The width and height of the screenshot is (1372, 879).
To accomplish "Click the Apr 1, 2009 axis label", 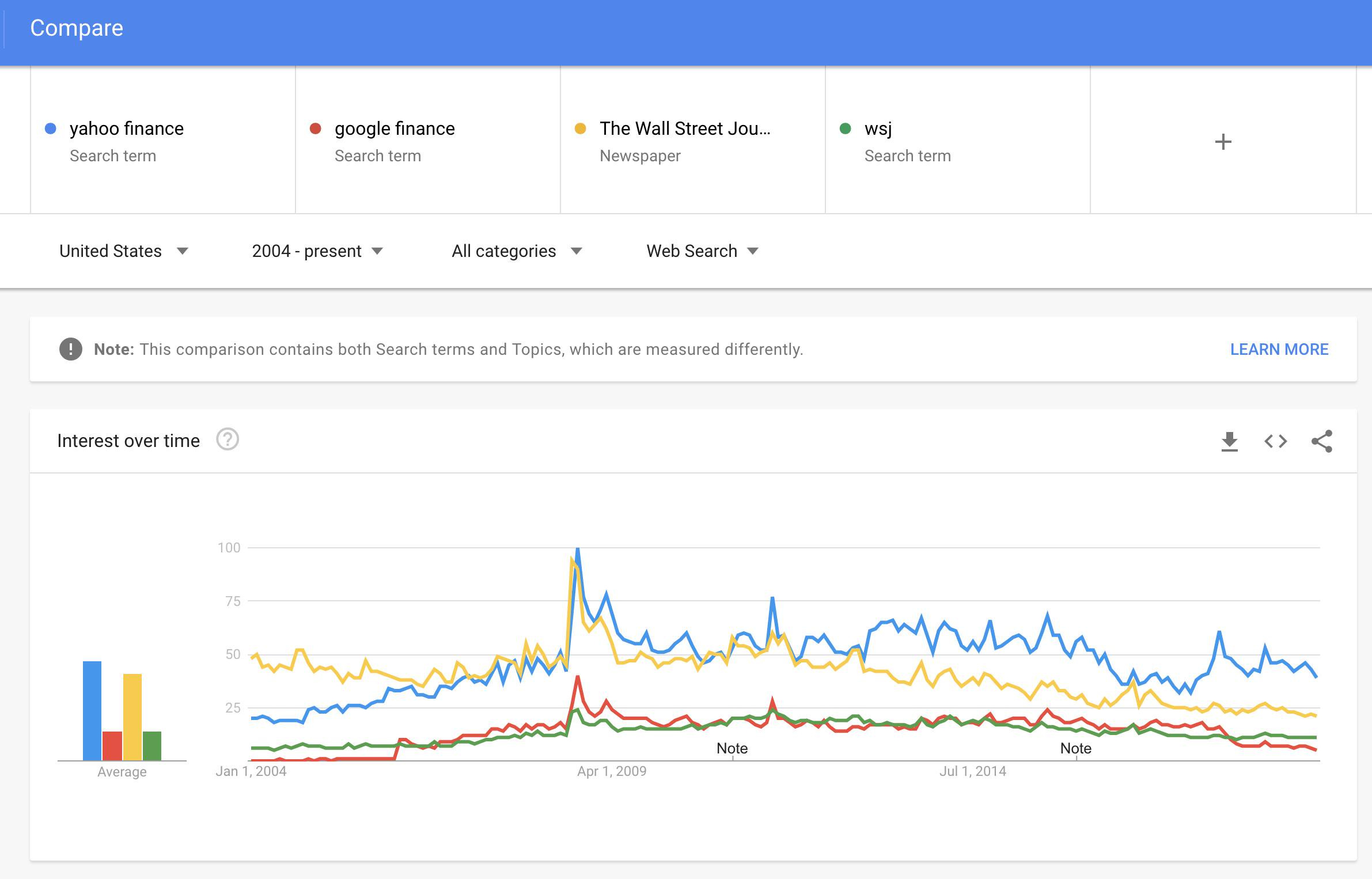I will pos(612,771).
